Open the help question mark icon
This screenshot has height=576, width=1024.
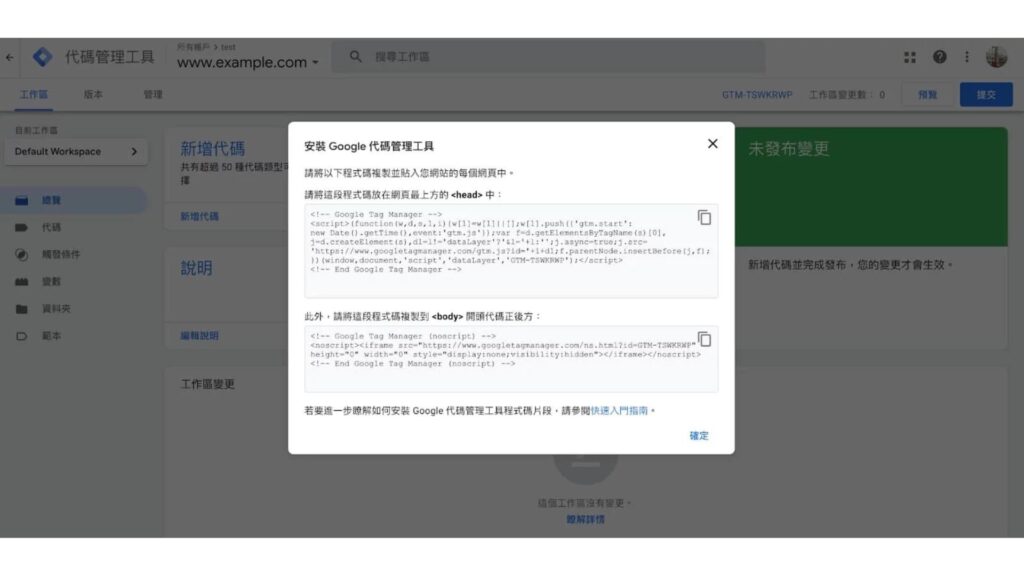click(939, 57)
